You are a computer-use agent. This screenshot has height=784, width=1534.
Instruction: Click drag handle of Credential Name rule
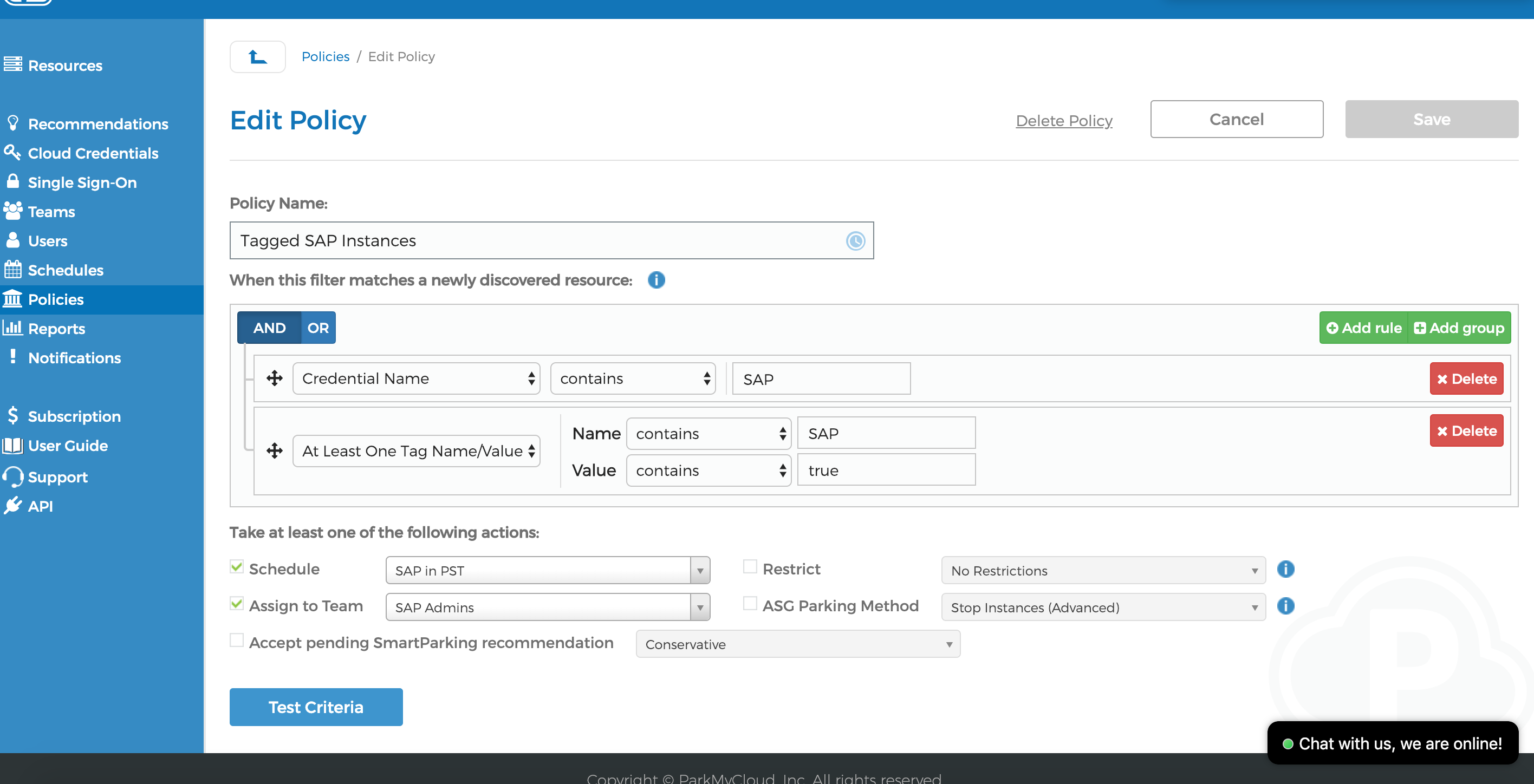click(275, 378)
